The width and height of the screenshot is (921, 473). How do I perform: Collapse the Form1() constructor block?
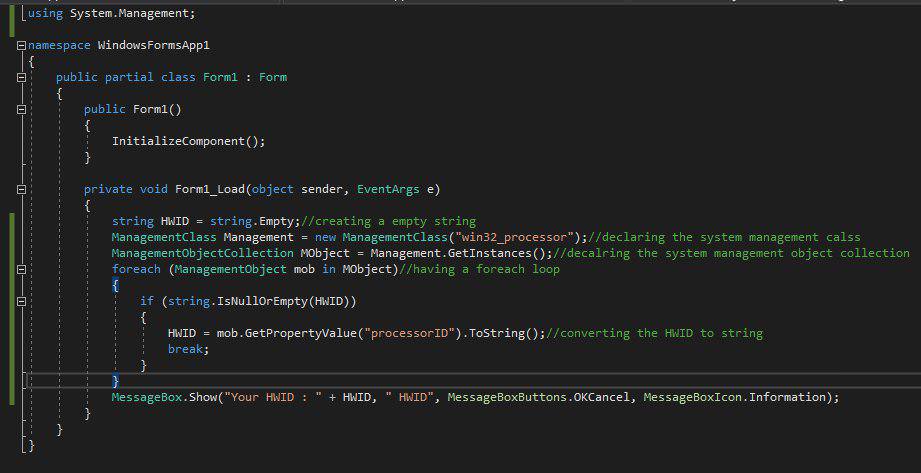pos(21,110)
